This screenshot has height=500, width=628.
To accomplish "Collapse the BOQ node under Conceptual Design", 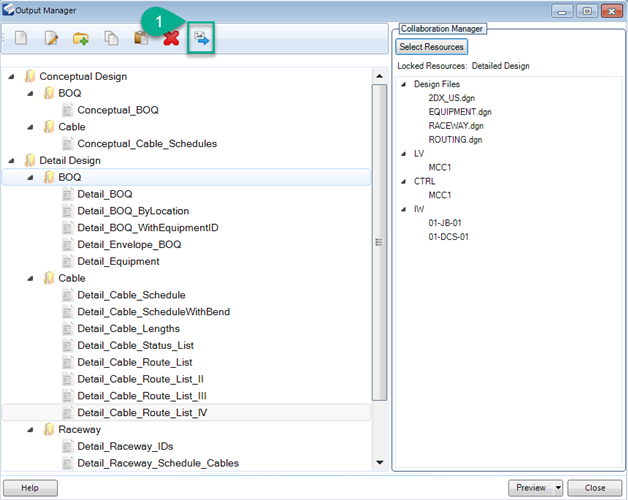I will click(30, 93).
